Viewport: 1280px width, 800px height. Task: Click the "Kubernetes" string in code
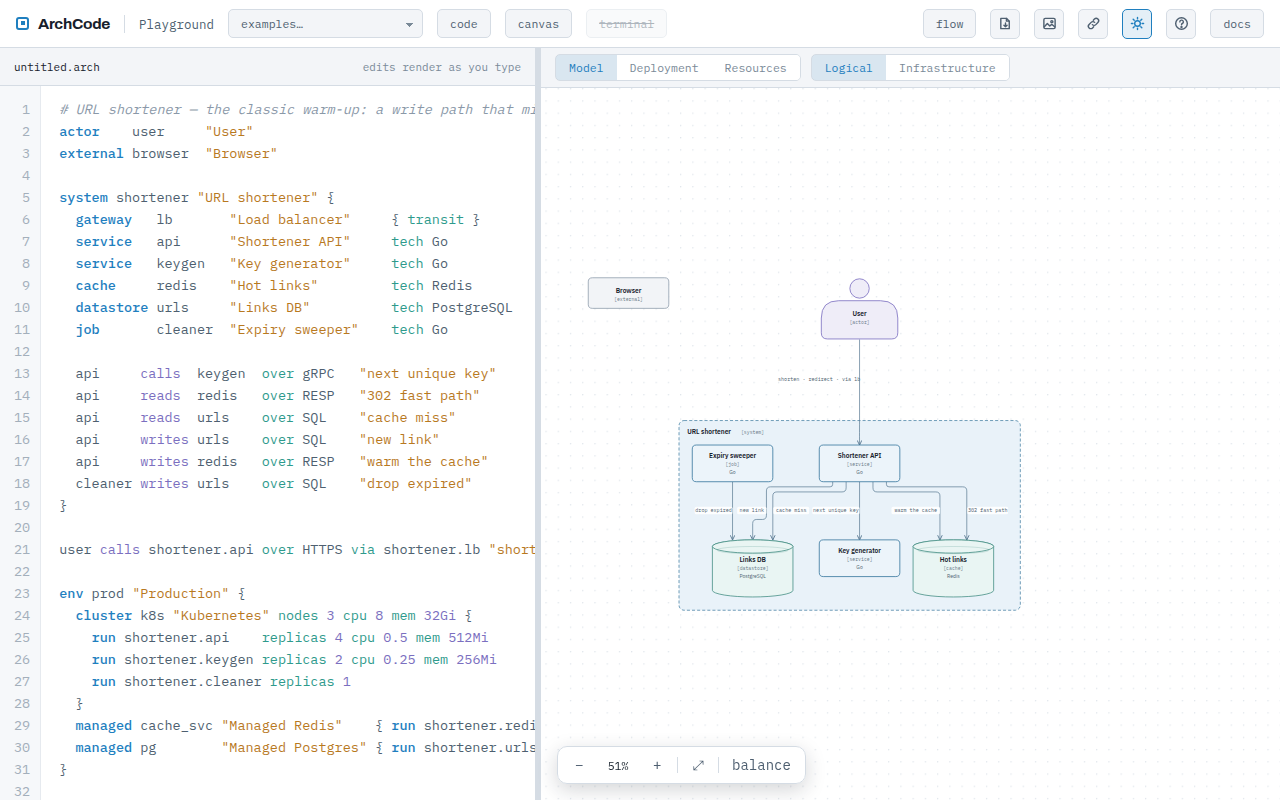(x=222, y=616)
